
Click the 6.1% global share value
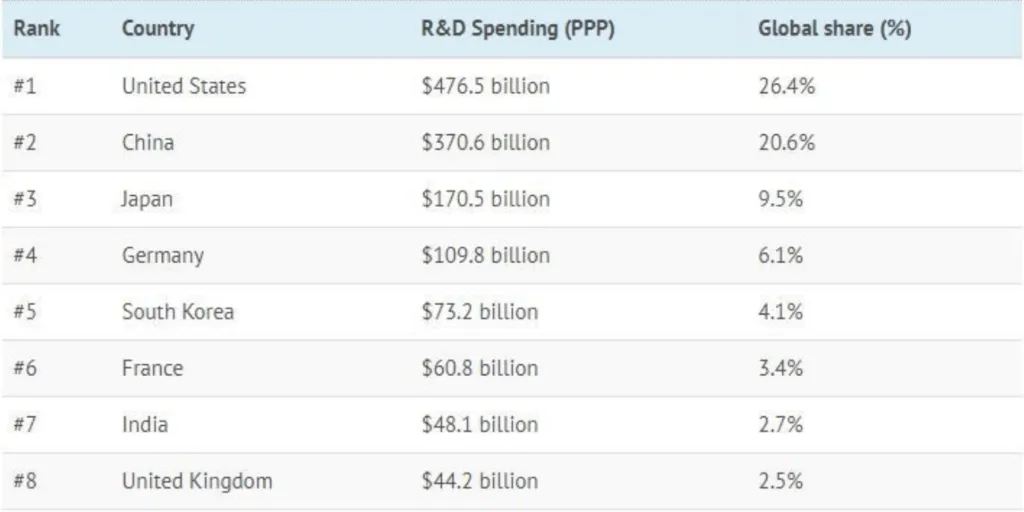780,255
